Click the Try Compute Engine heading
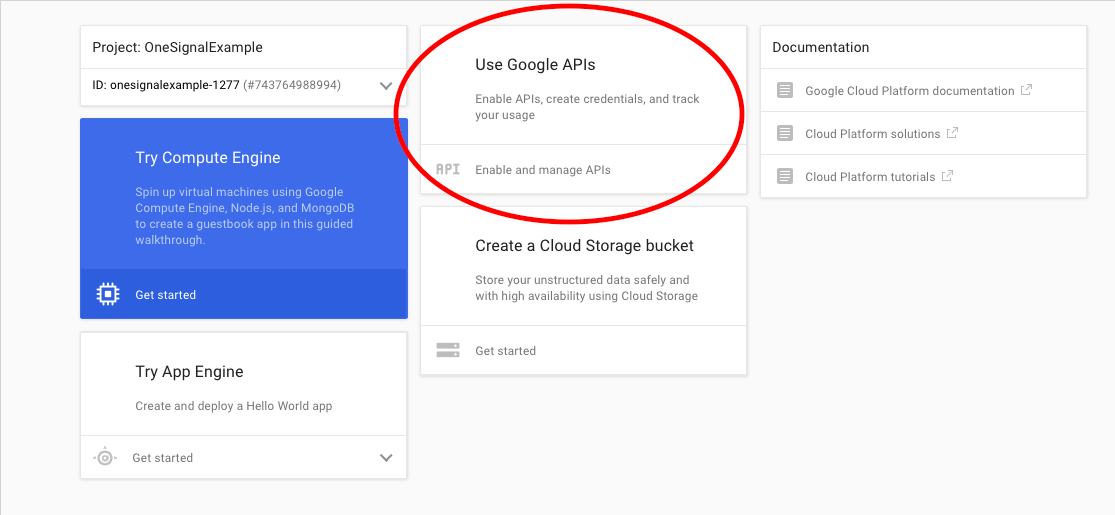Image resolution: width=1115 pixels, height=515 pixels. tap(208, 158)
